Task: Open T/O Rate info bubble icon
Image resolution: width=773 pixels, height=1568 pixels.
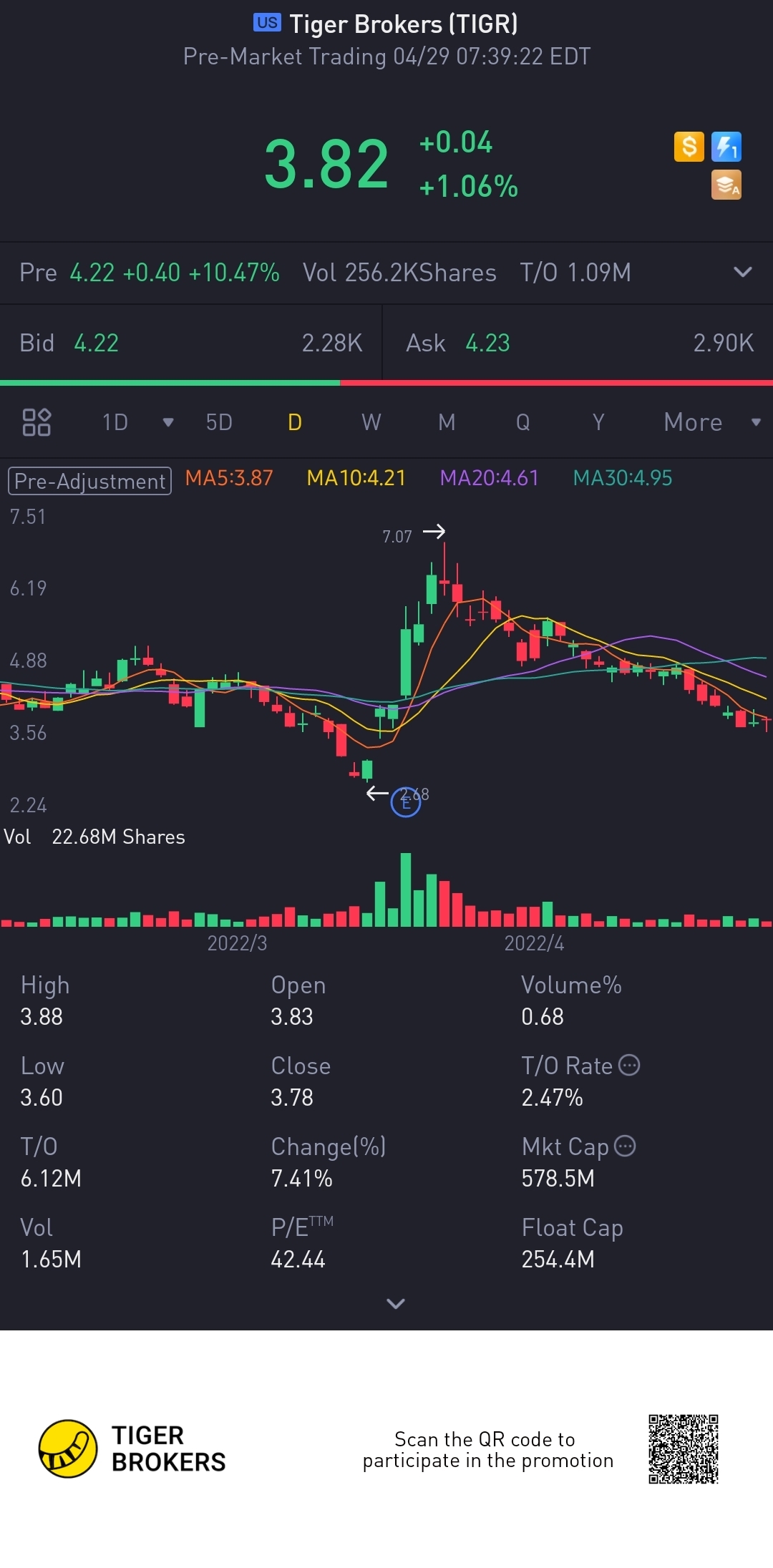Action: coord(629,1065)
